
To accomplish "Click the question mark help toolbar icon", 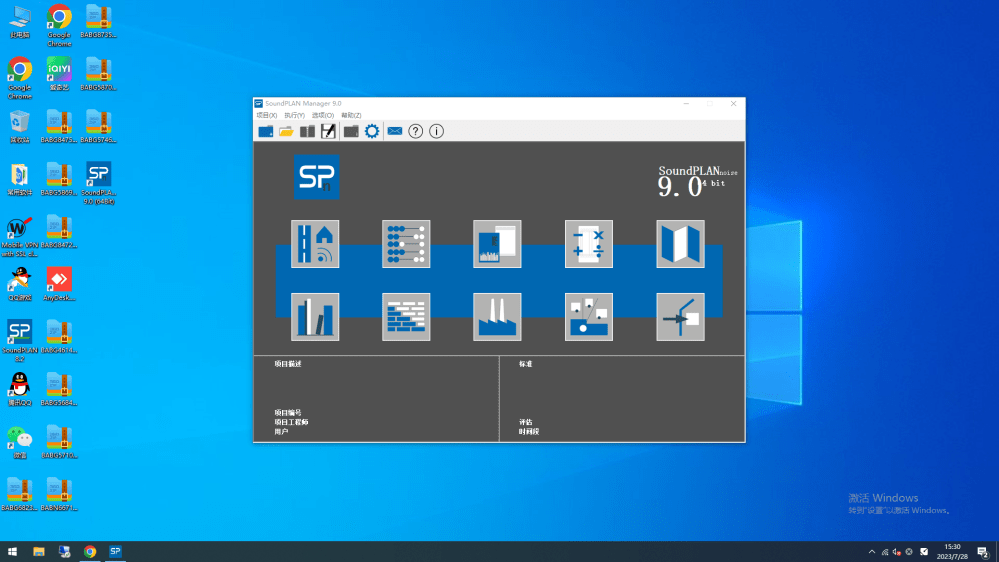I will point(416,131).
